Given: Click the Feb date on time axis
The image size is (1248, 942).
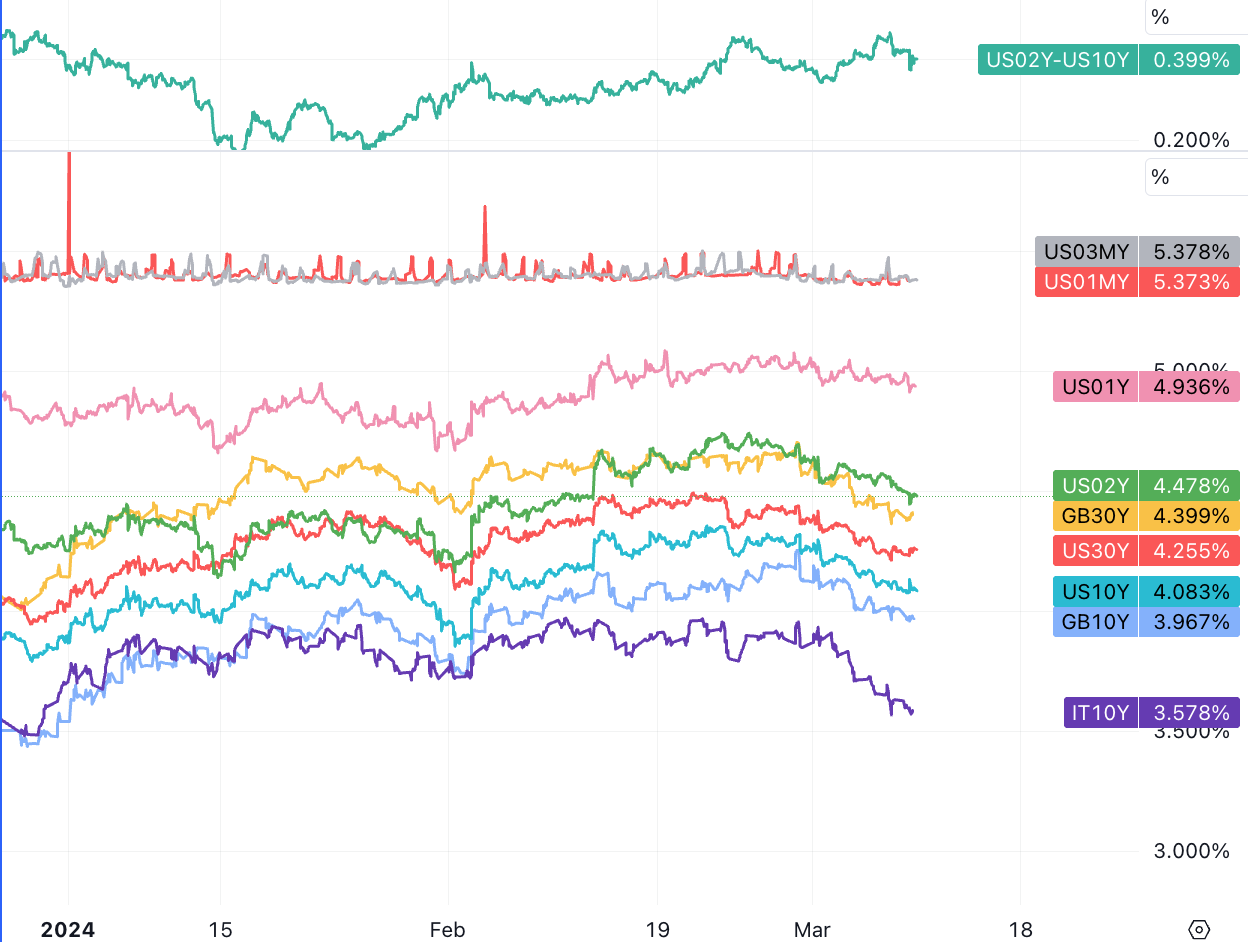Looking at the screenshot, I should (x=447, y=930).
